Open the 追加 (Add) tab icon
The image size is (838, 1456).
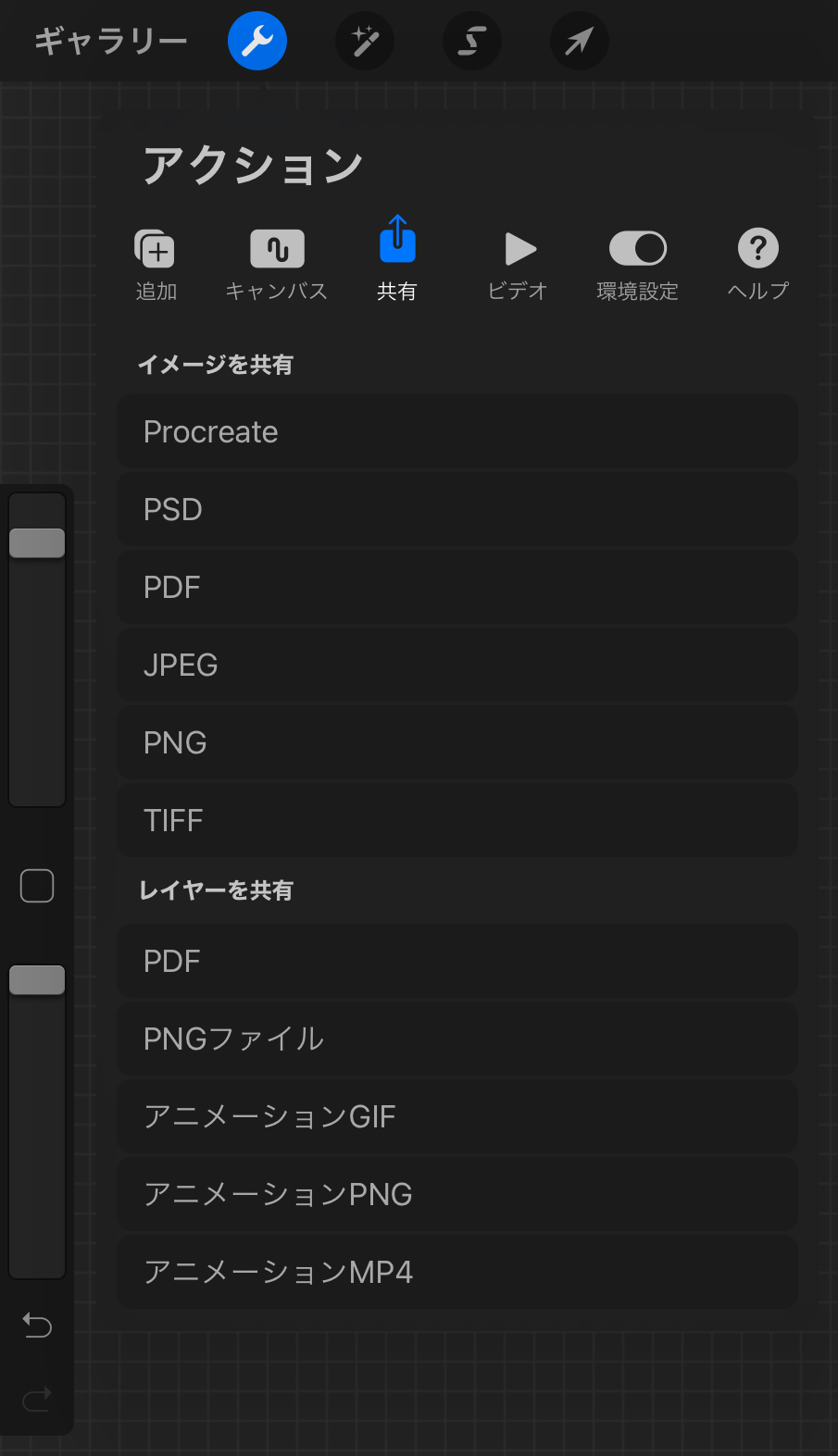point(156,248)
